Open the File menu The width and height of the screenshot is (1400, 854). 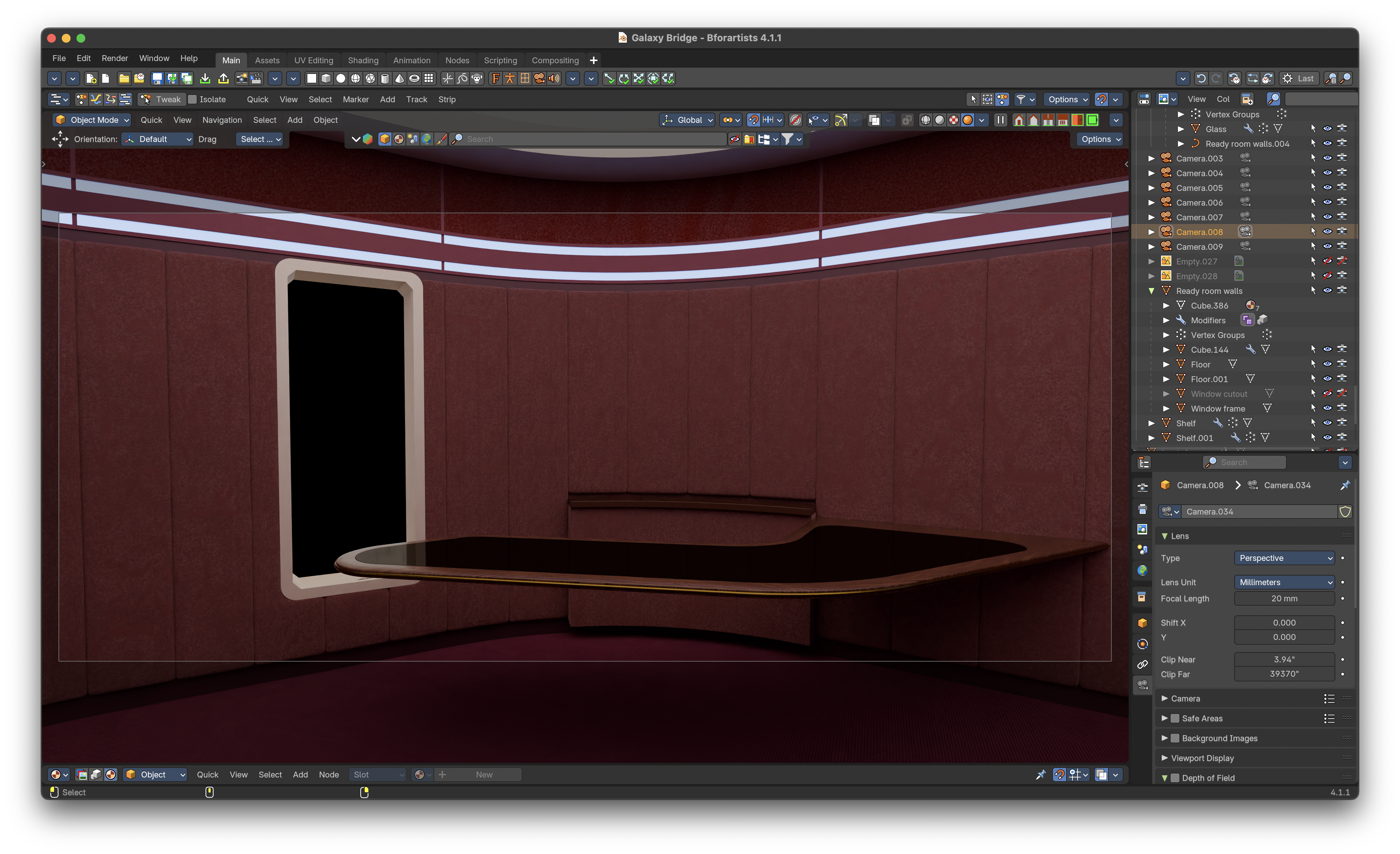(59, 58)
